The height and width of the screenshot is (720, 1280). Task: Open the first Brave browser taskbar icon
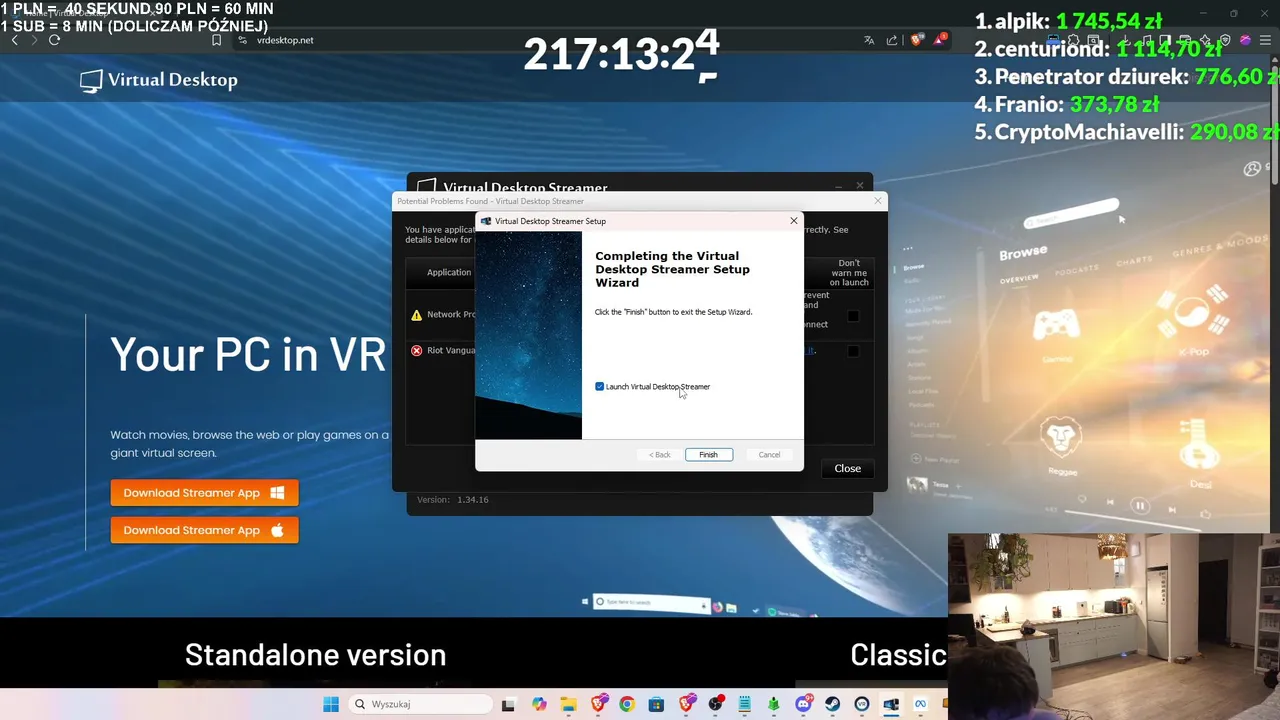point(598,704)
